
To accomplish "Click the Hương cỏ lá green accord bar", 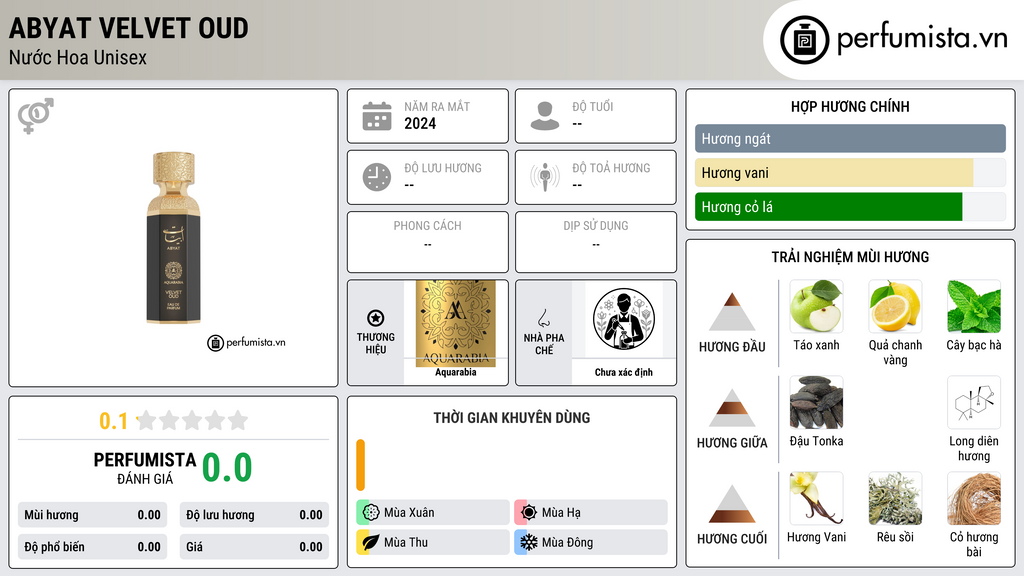I will pos(850,206).
